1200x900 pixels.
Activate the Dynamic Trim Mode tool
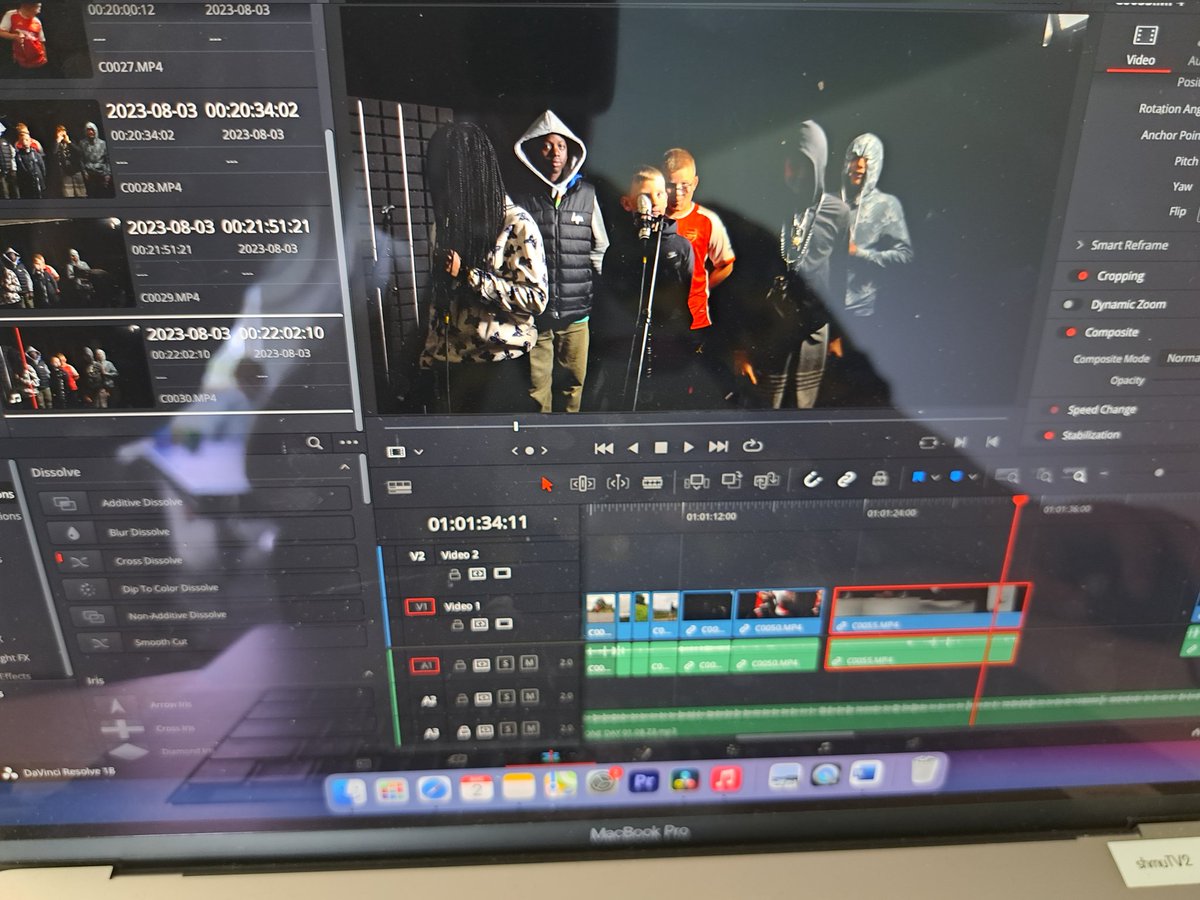tap(618, 482)
